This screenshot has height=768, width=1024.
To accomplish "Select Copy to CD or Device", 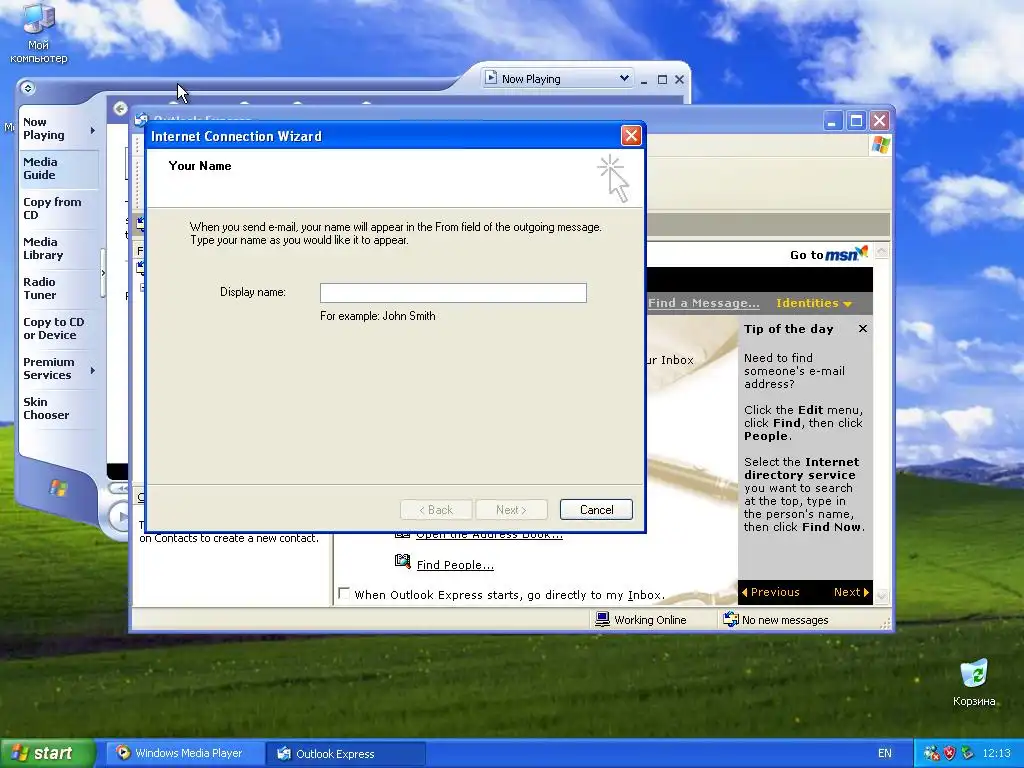I will [x=54, y=328].
